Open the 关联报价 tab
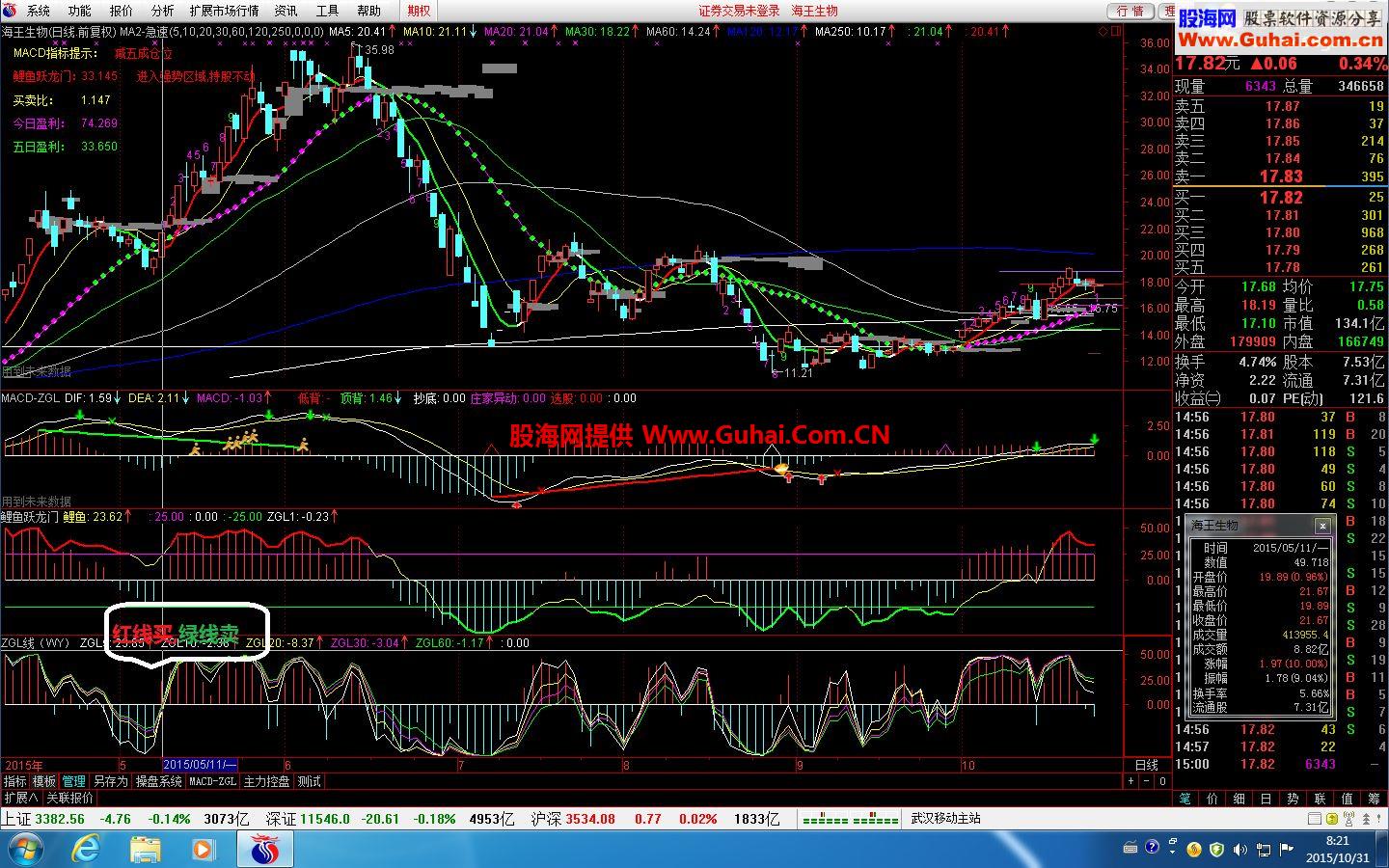This screenshot has width=1389, height=868. tap(69, 798)
